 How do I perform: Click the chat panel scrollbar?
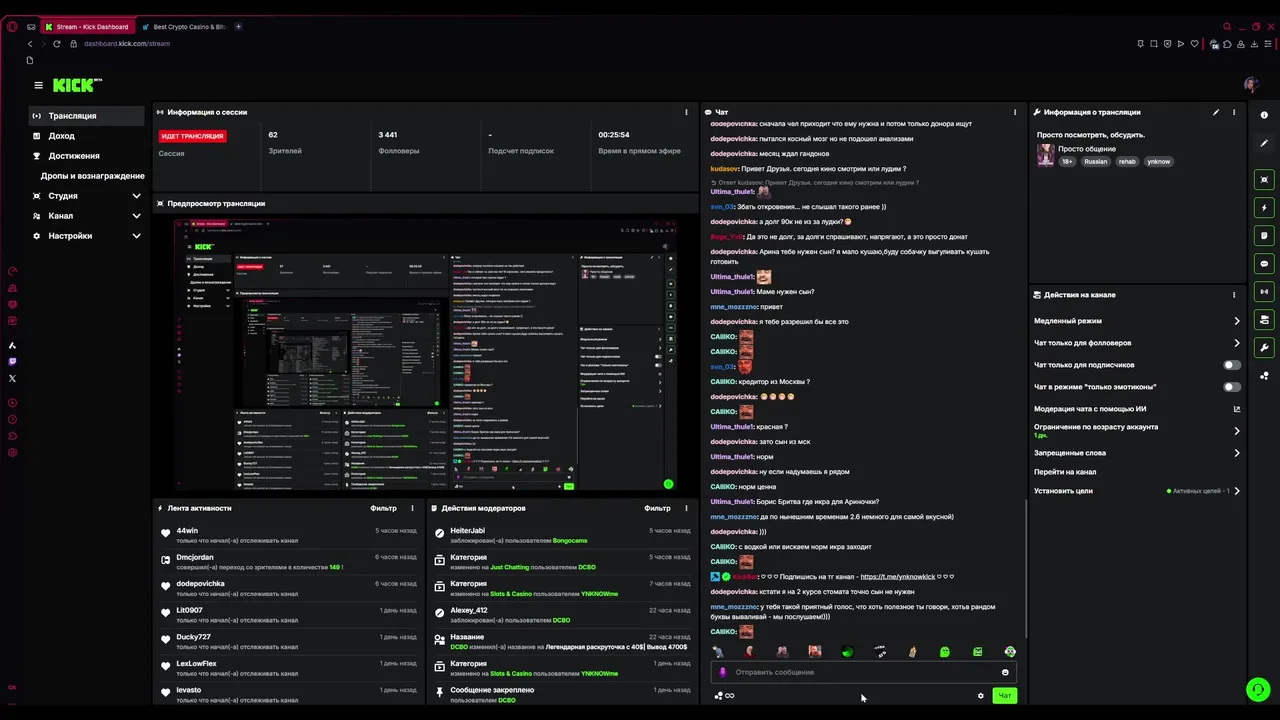pyautogui.click(x=1026, y=570)
